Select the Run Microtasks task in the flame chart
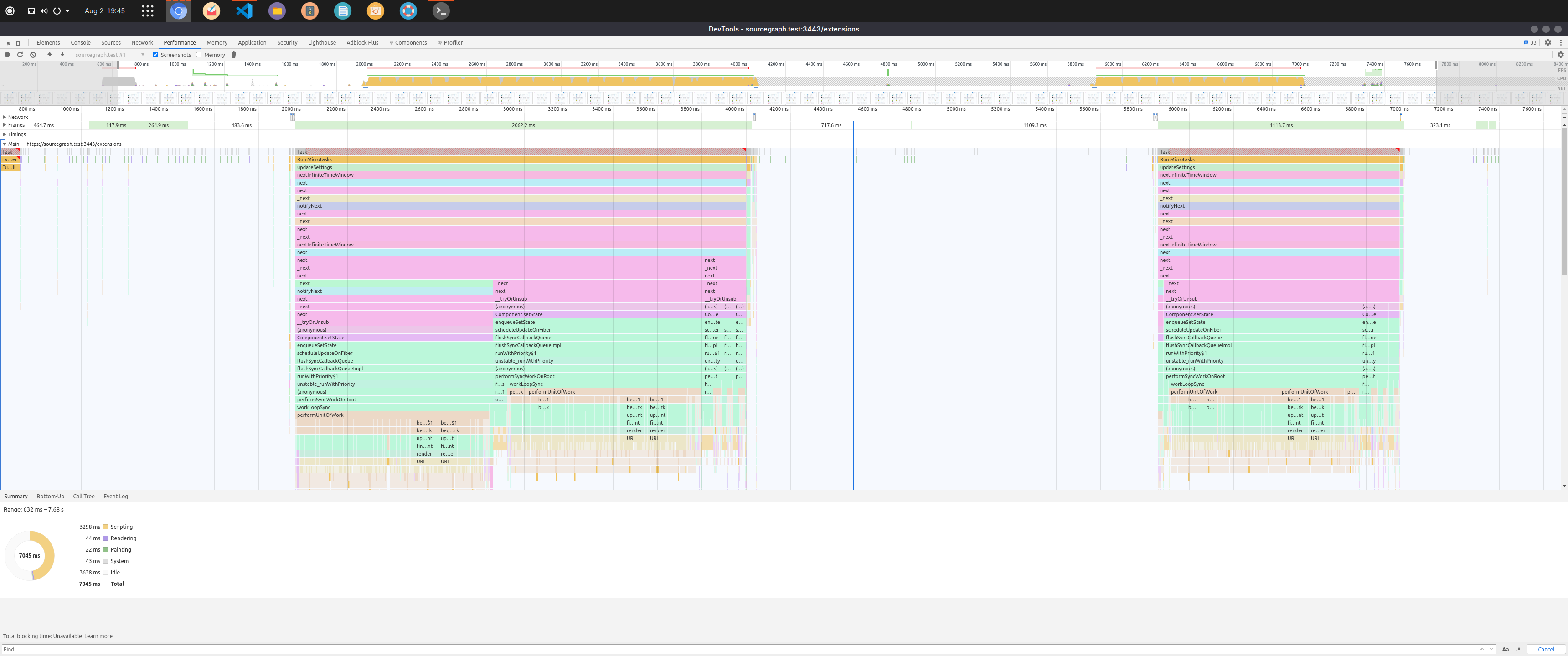This screenshot has height=656, width=1568. click(x=426, y=159)
